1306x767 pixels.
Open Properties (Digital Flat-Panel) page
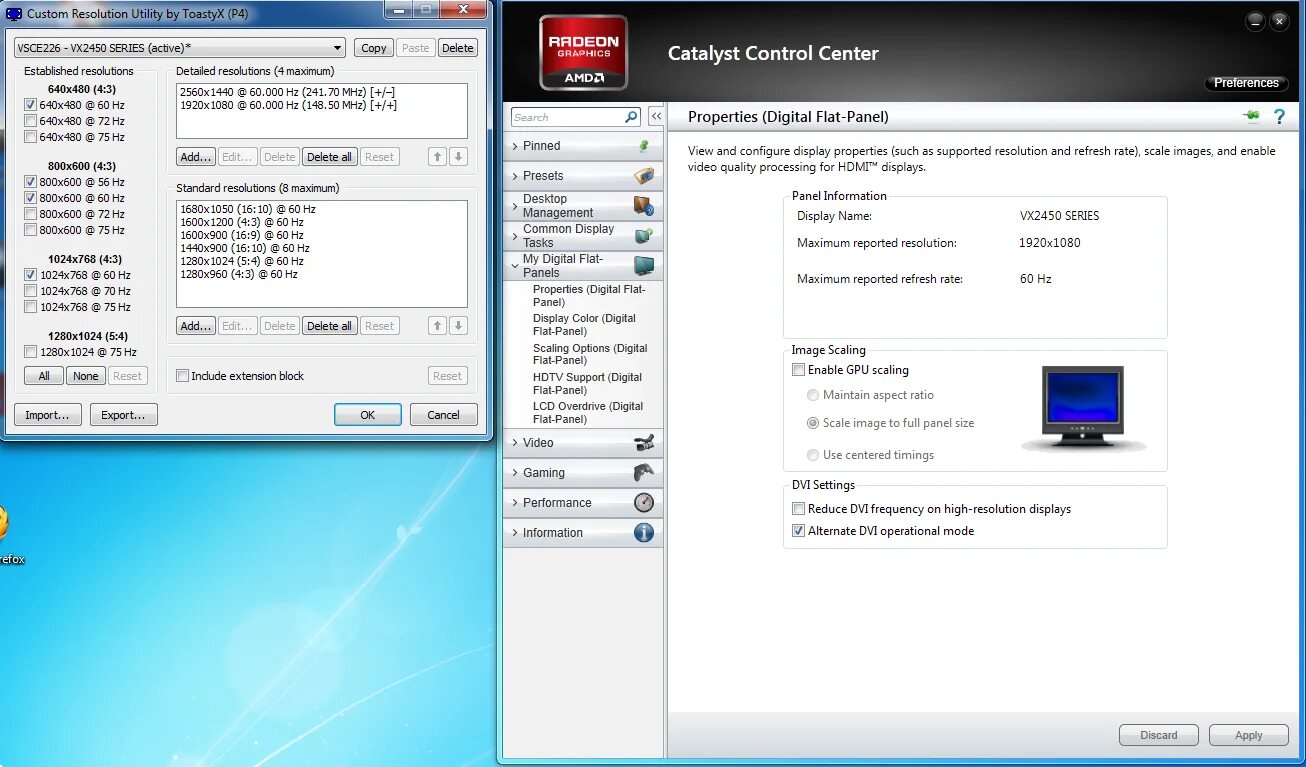[x=590, y=295]
